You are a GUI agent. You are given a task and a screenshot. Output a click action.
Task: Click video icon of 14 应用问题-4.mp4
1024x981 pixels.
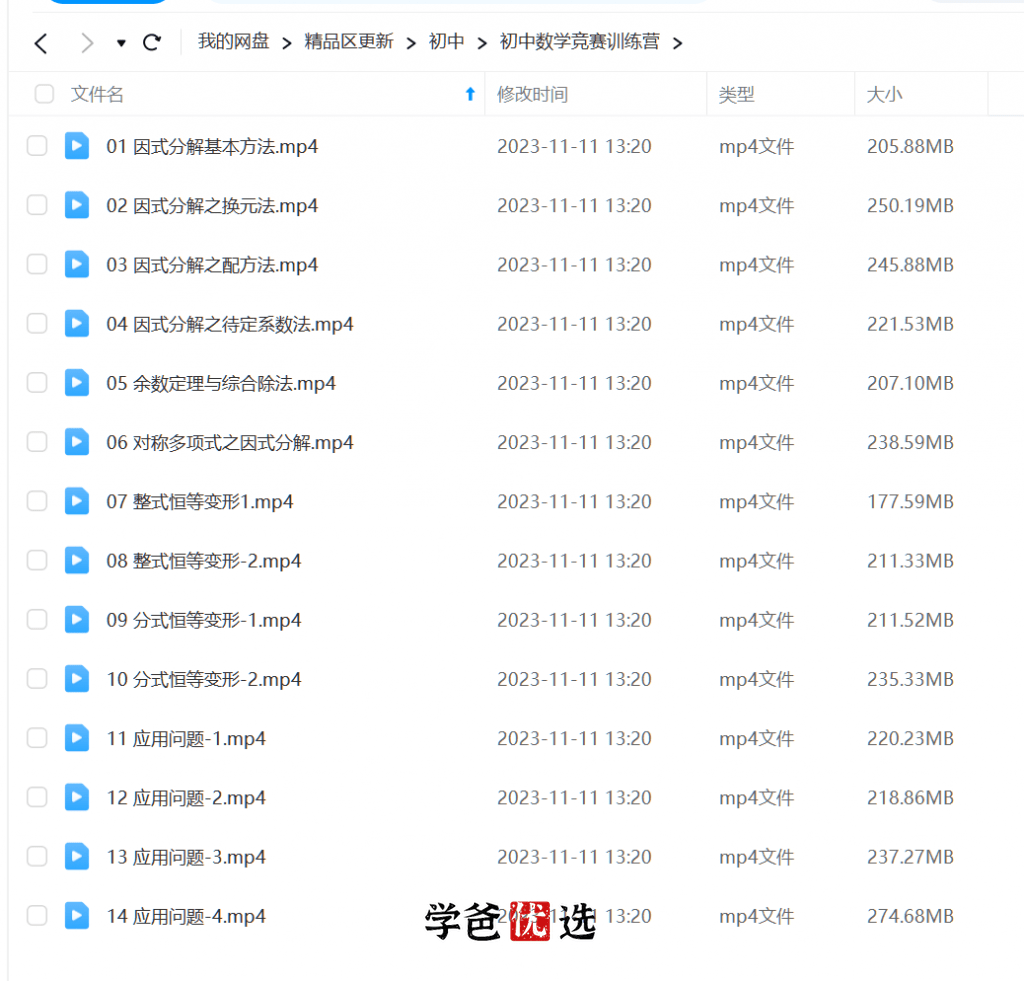(77, 916)
